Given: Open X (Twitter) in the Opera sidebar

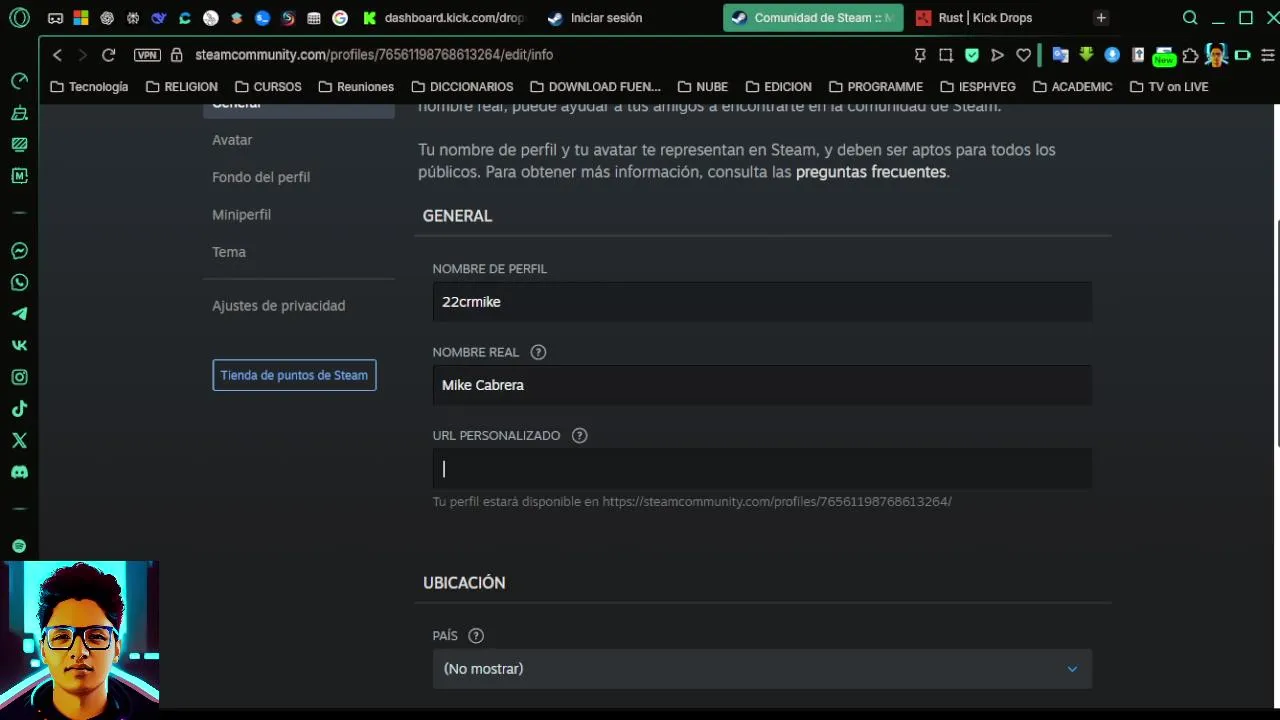Looking at the screenshot, I should [19, 440].
